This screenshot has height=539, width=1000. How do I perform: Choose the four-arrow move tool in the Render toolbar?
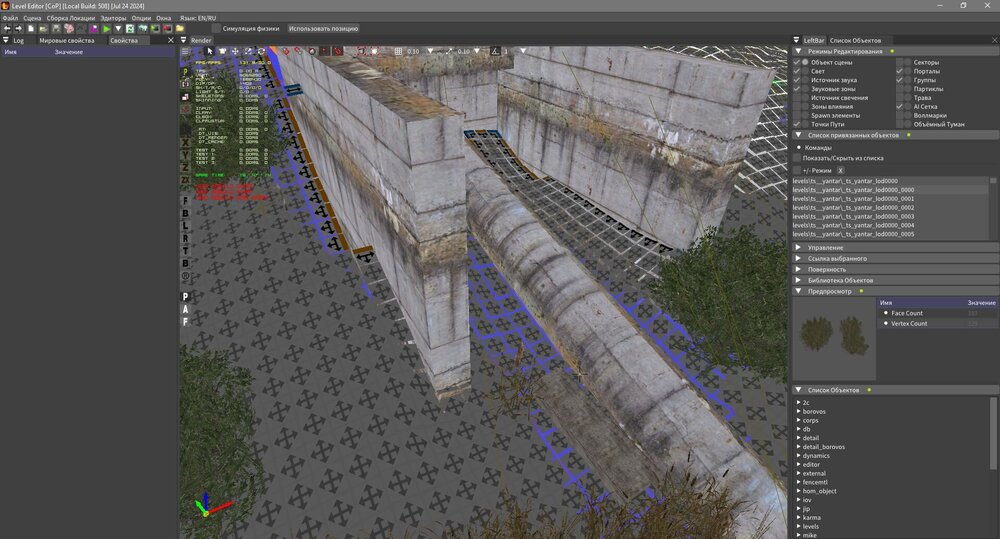(x=235, y=51)
